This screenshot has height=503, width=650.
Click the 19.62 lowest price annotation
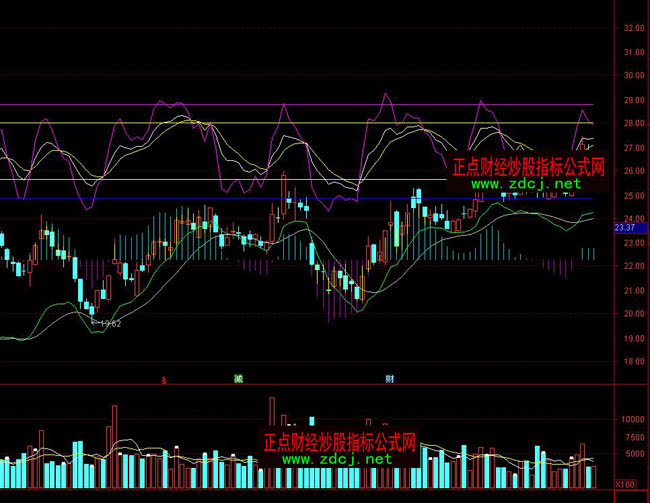pos(108,323)
